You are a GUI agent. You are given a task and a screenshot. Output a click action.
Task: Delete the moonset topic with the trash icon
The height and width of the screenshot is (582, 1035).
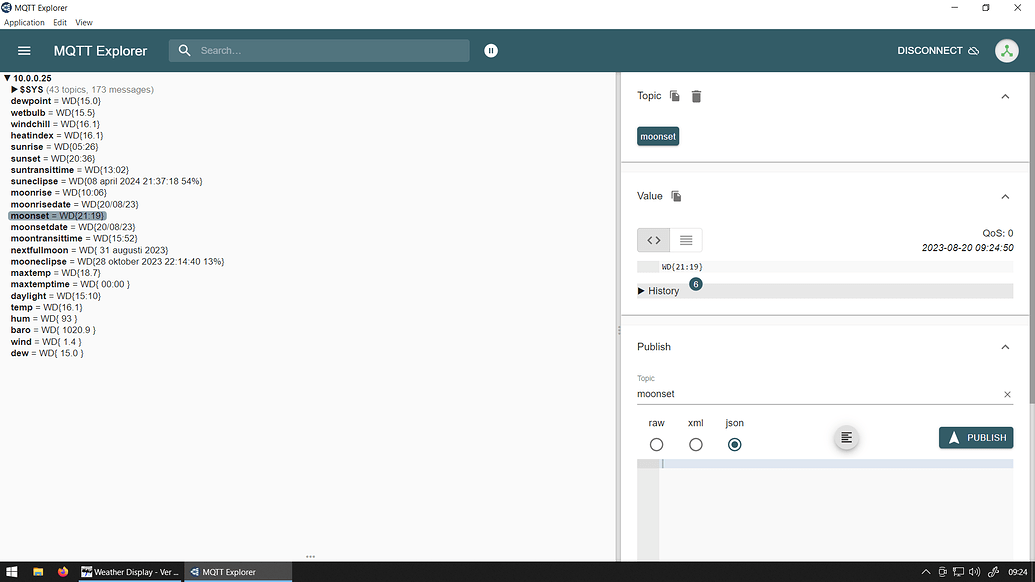696,96
